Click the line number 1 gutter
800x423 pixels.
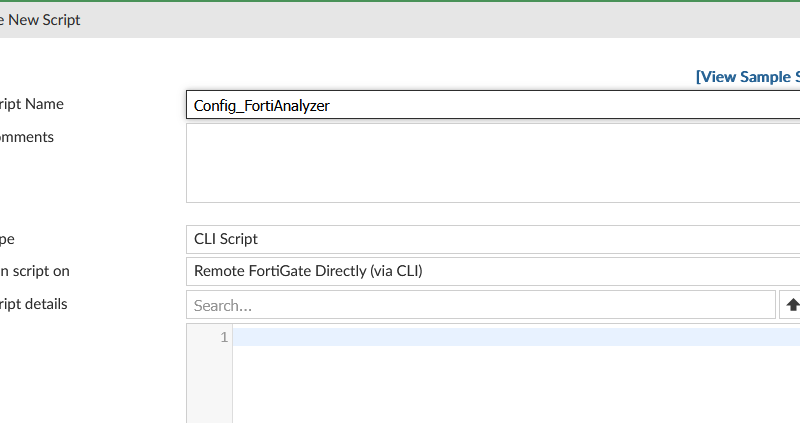coord(224,337)
